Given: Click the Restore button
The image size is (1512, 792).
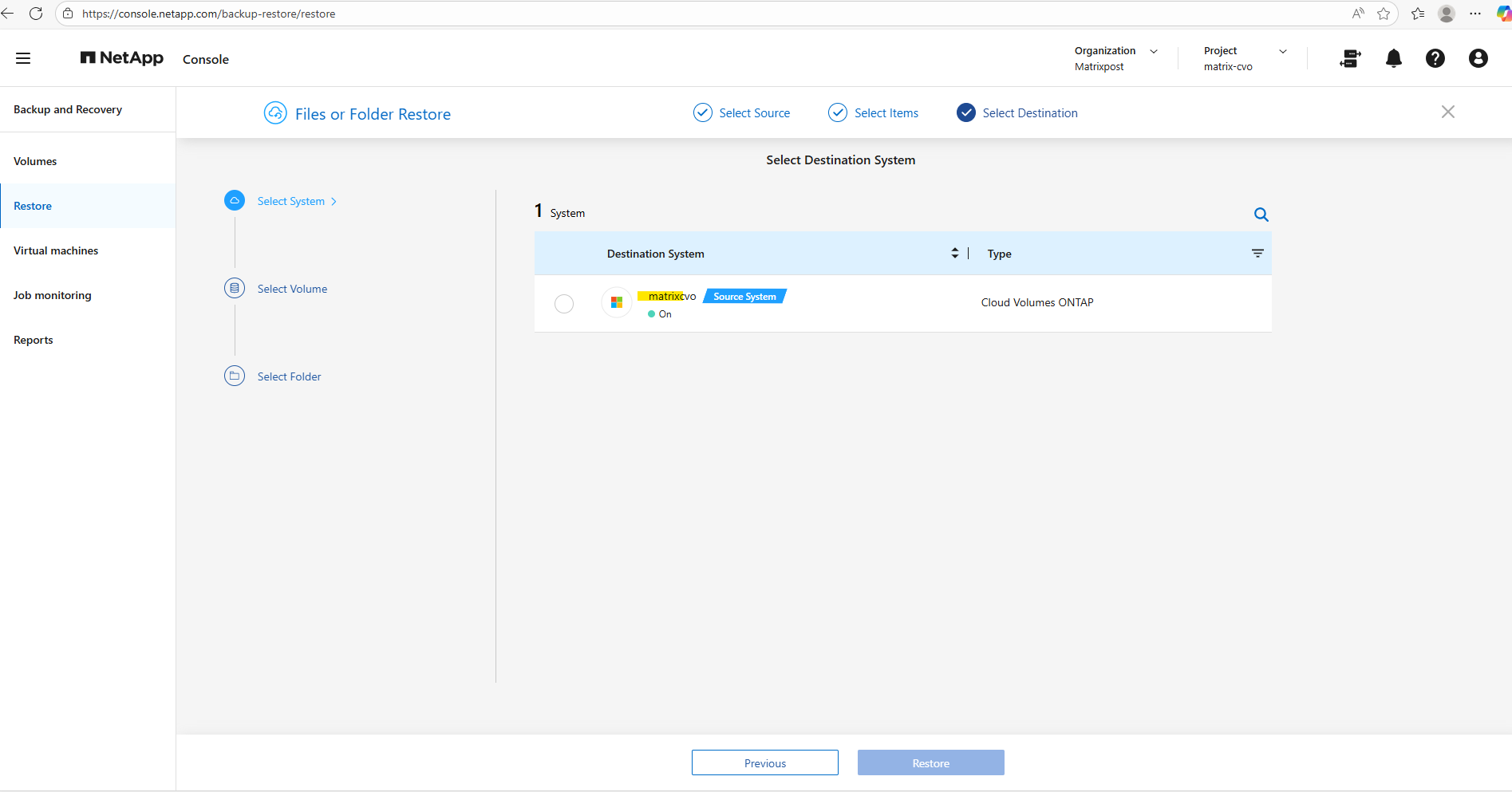Looking at the screenshot, I should point(931,762).
